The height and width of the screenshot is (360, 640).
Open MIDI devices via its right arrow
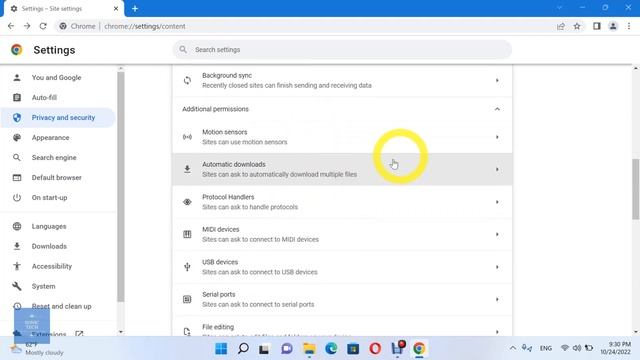pos(497,234)
